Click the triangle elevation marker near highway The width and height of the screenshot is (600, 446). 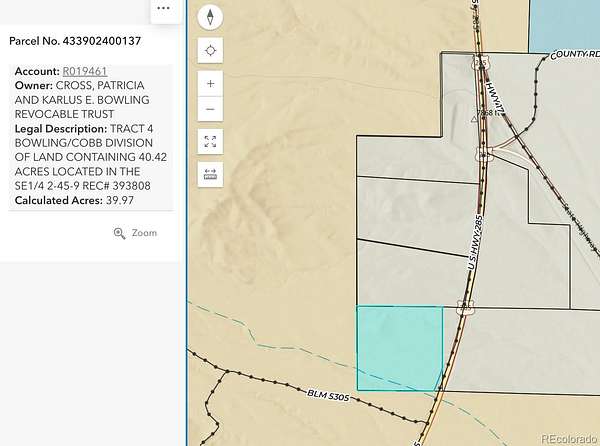pyautogui.click(x=475, y=118)
